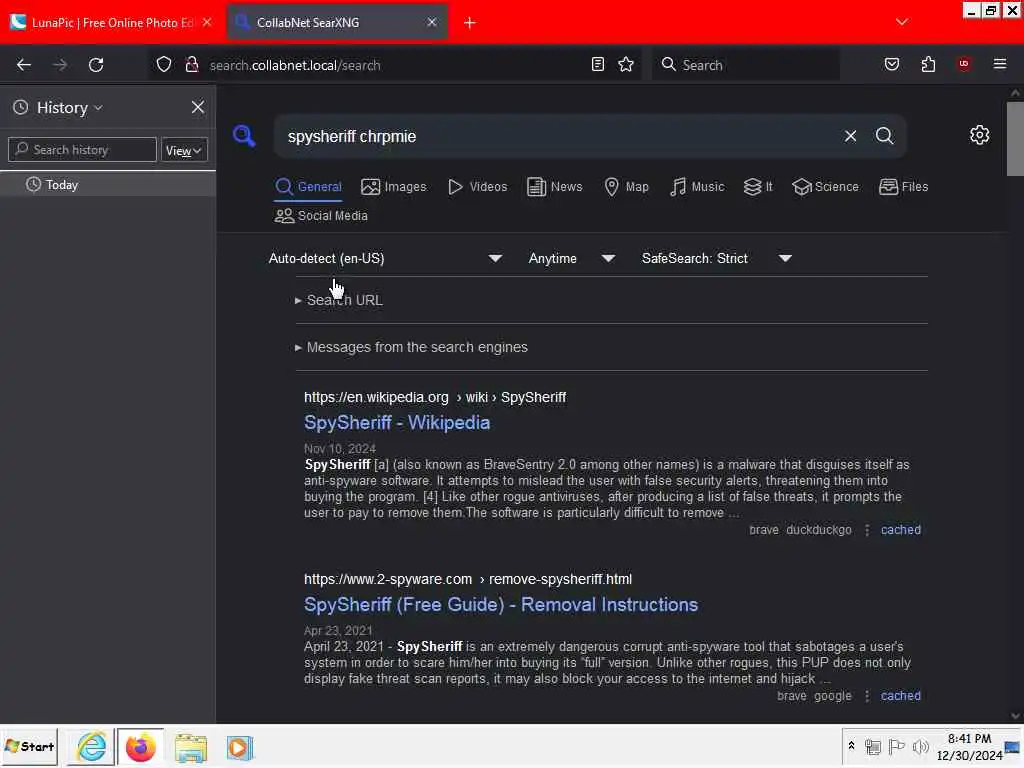Show hidden system tray icons
This screenshot has height=768, width=1024.
[852, 745]
